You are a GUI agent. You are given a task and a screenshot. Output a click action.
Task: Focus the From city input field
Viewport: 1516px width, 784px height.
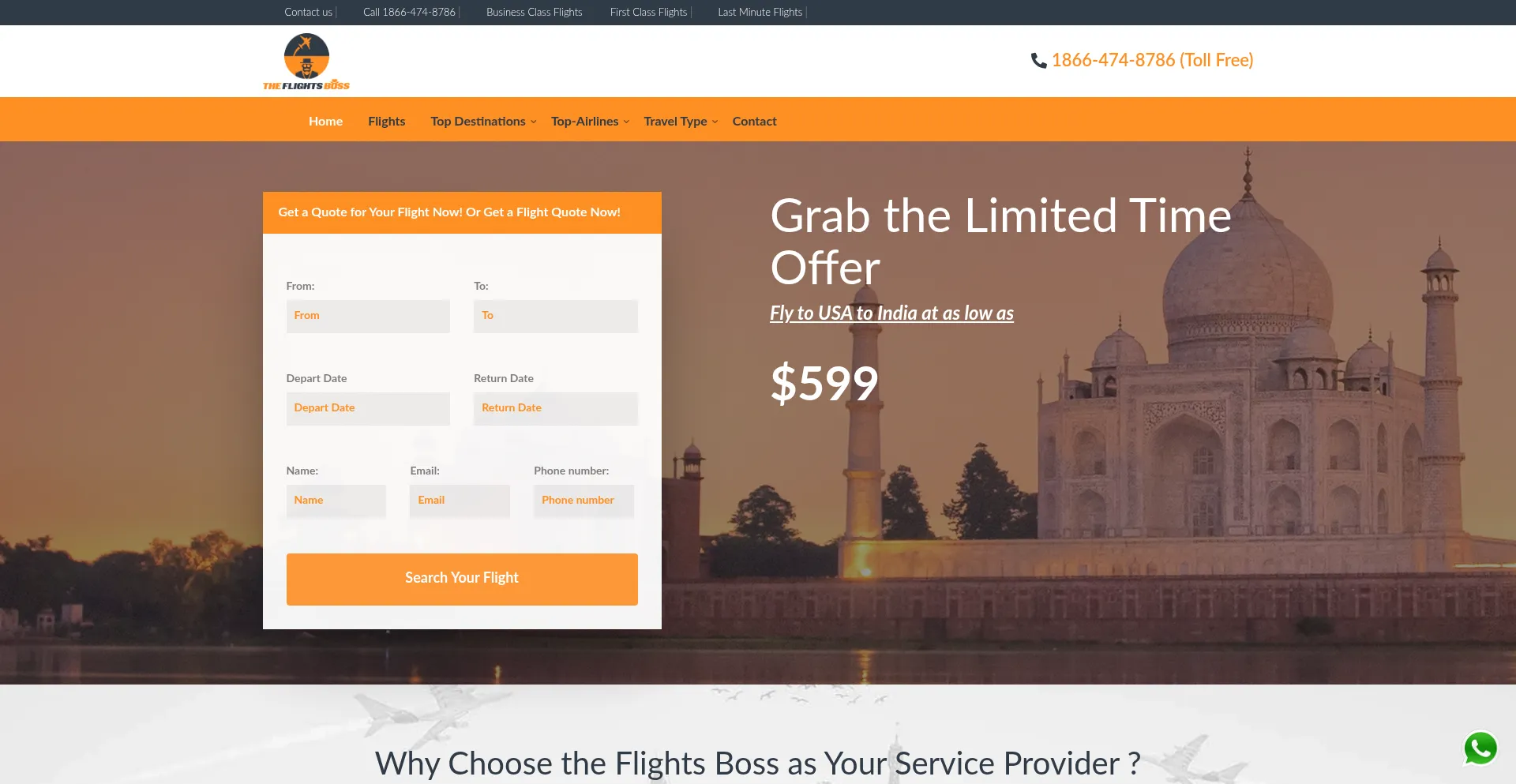click(368, 316)
